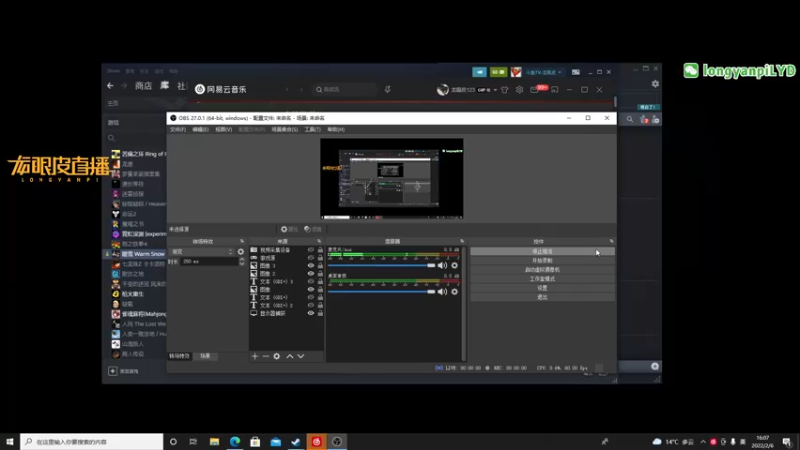Remove selected source with the minus icon
Image resolution: width=800 pixels, height=450 pixels.
(265, 356)
